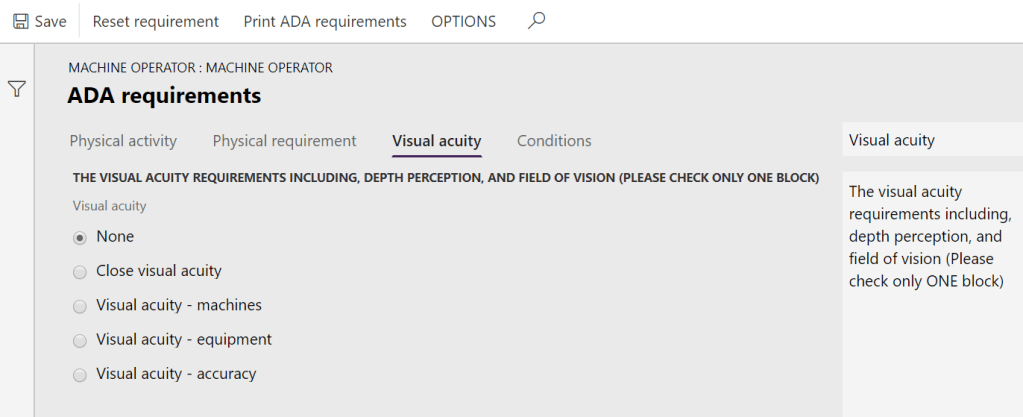Select Visual acuity - accuracy radio
Screen dimensions: 1023x417
pos(80,375)
